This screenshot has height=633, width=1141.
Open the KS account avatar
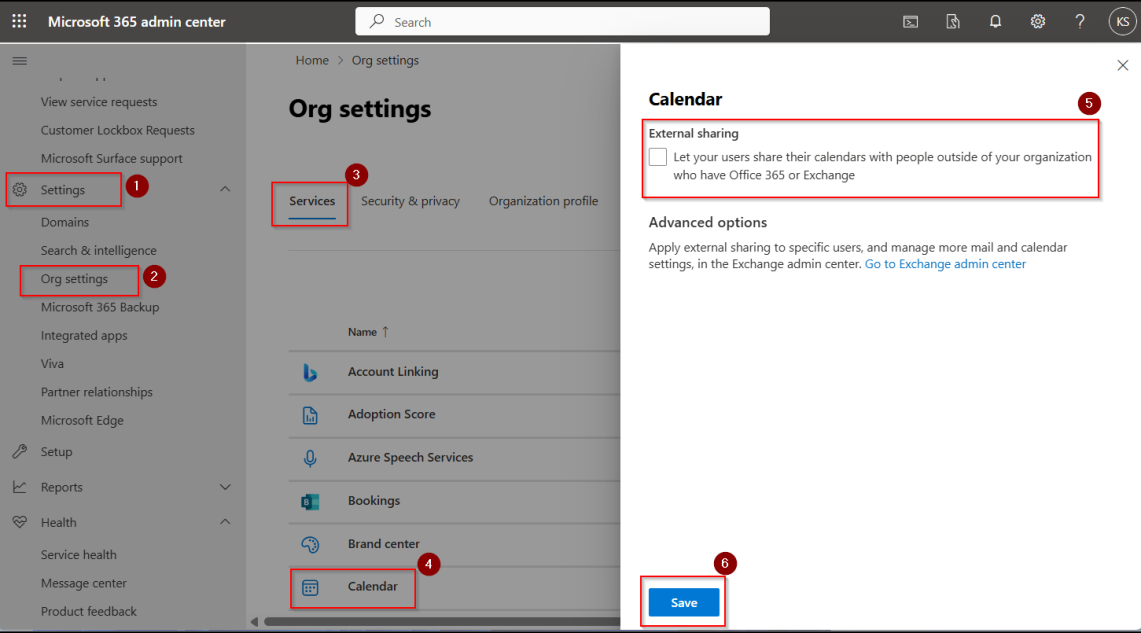point(1122,22)
